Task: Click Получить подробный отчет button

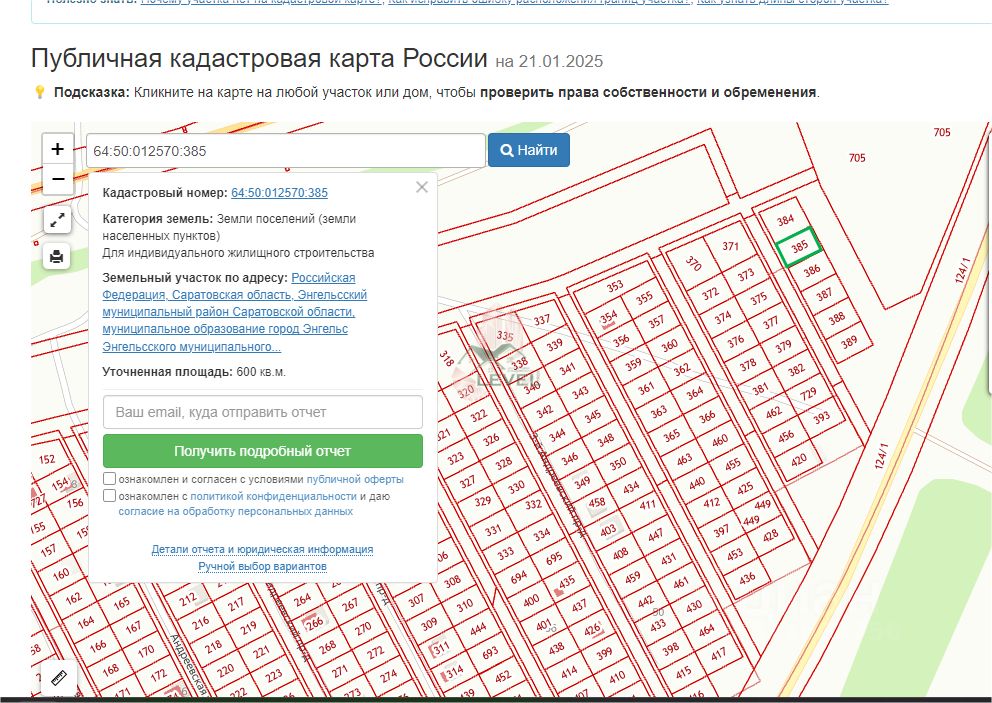Action: click(x=263, y=451)
